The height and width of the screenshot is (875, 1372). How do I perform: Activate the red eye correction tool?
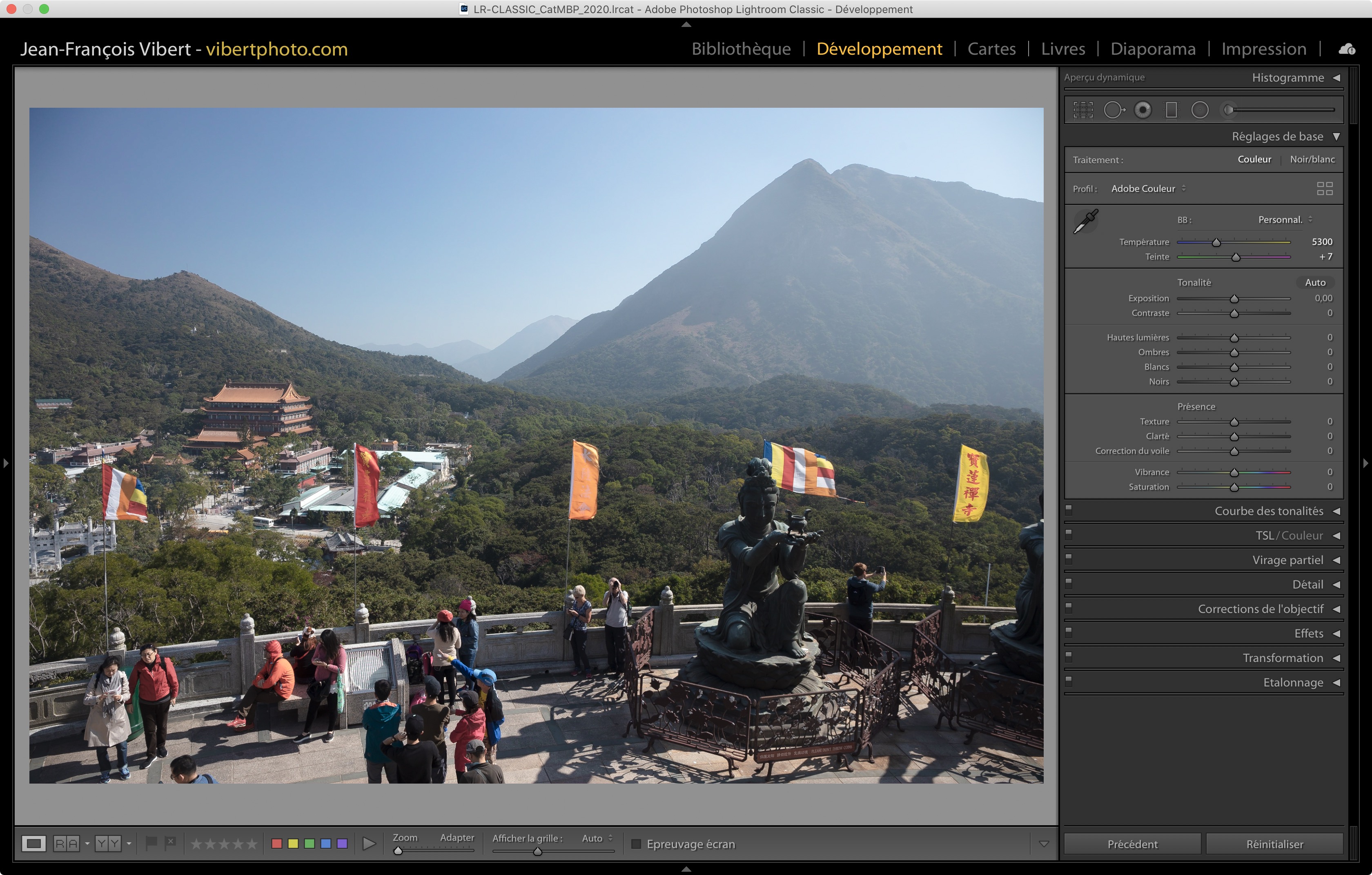coord(1143,110)
